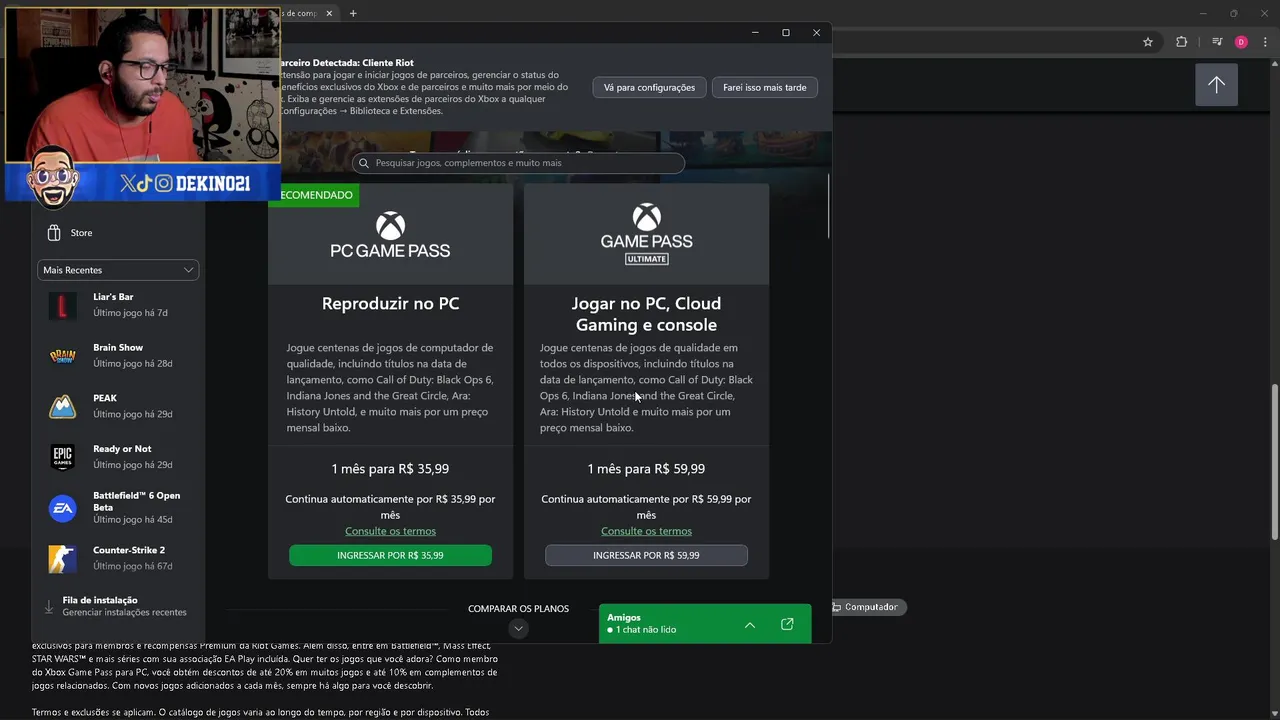The width and height of the screenshot is (1280, 720).
Task: Open the browser three-dot menu
Action: pos(1266,42)
